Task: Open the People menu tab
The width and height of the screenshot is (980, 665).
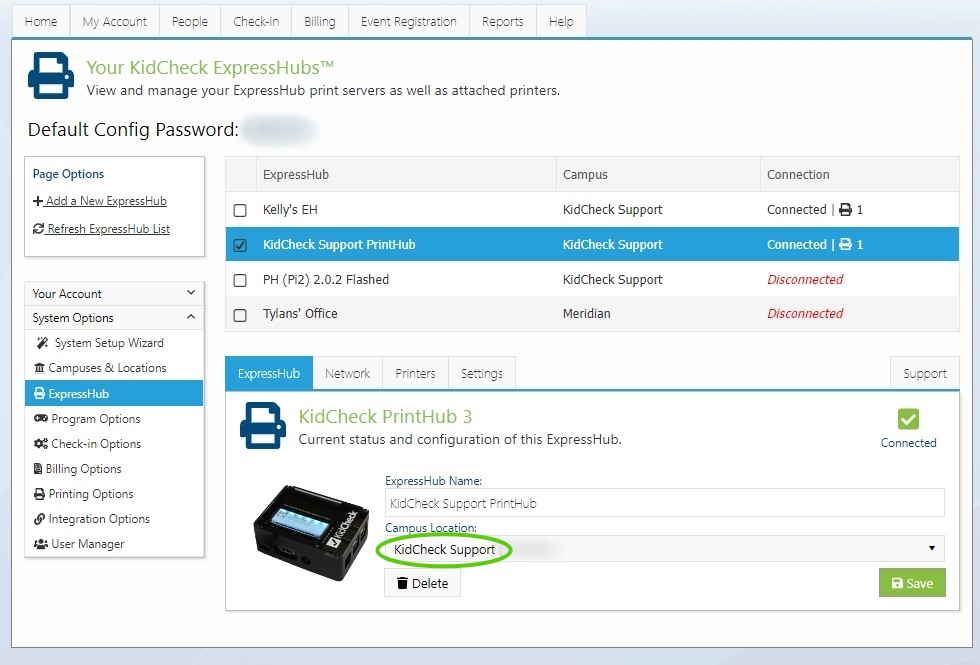Action: pos(190,21)
